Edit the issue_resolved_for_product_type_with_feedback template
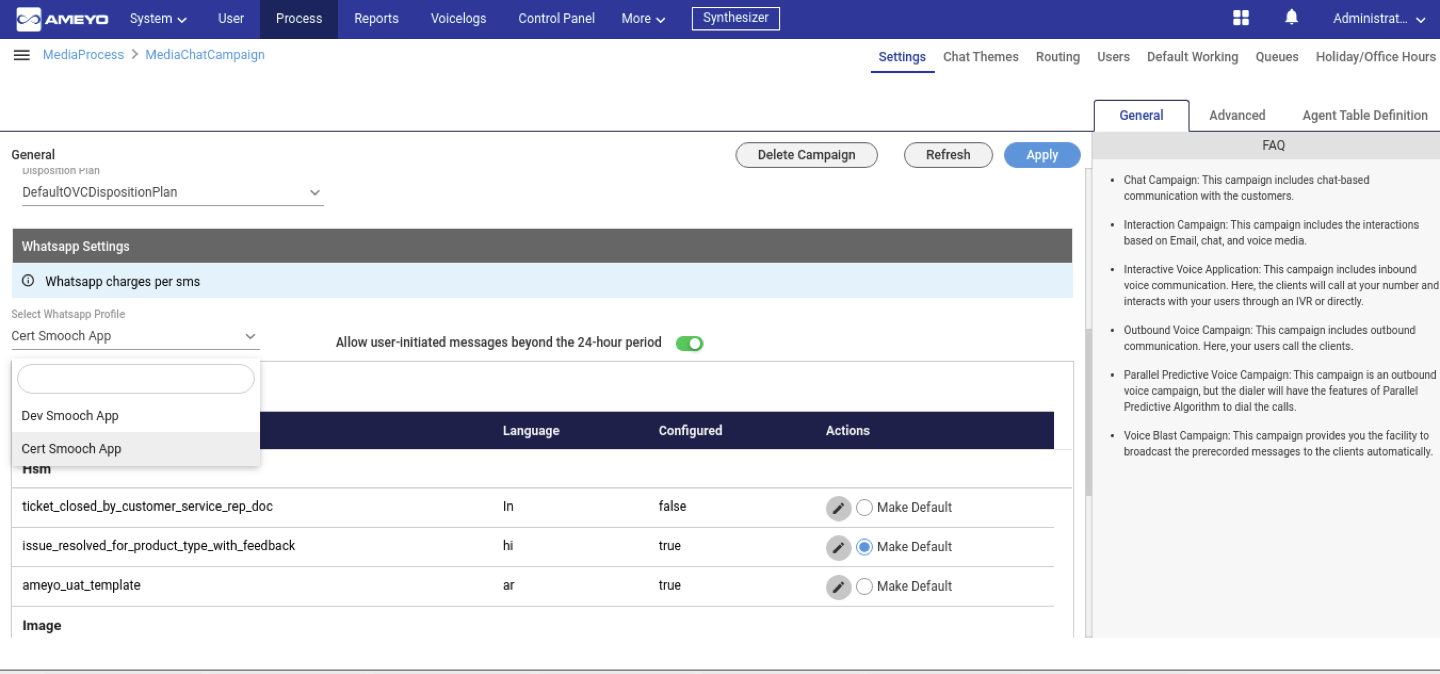 839,547
